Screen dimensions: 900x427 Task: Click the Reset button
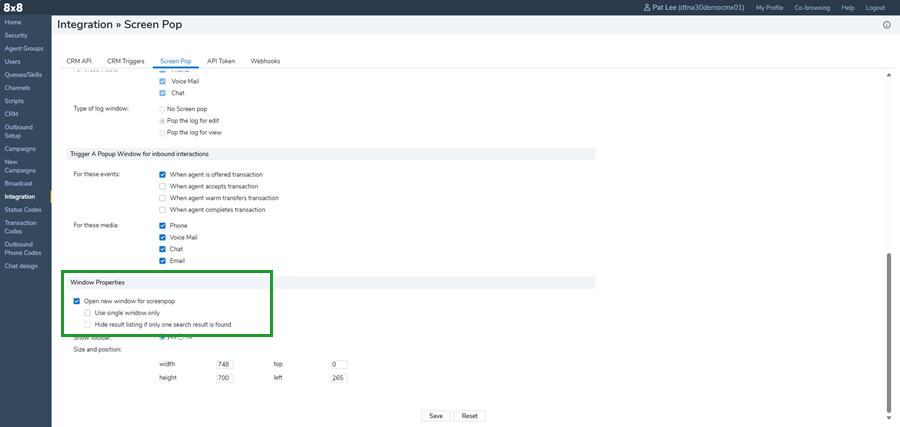pos(469,416)
